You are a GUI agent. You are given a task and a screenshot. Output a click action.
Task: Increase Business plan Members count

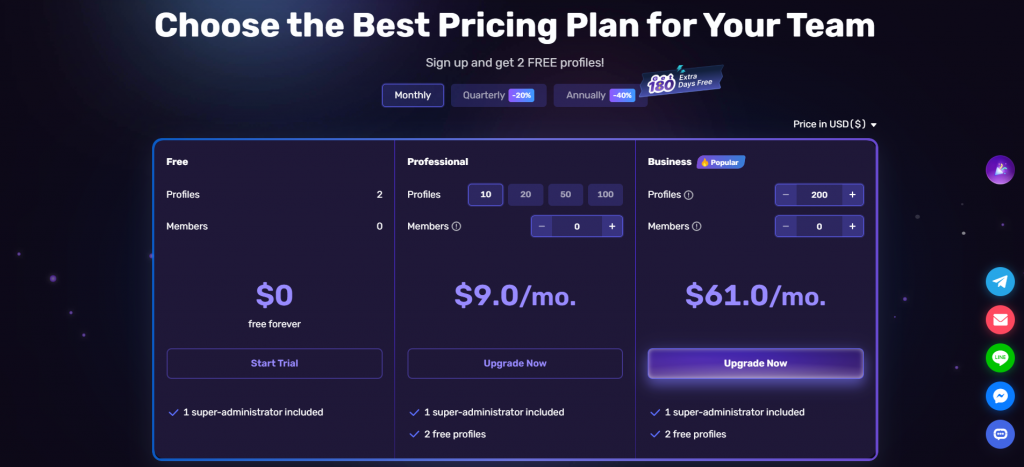click(x=852, y=227)
